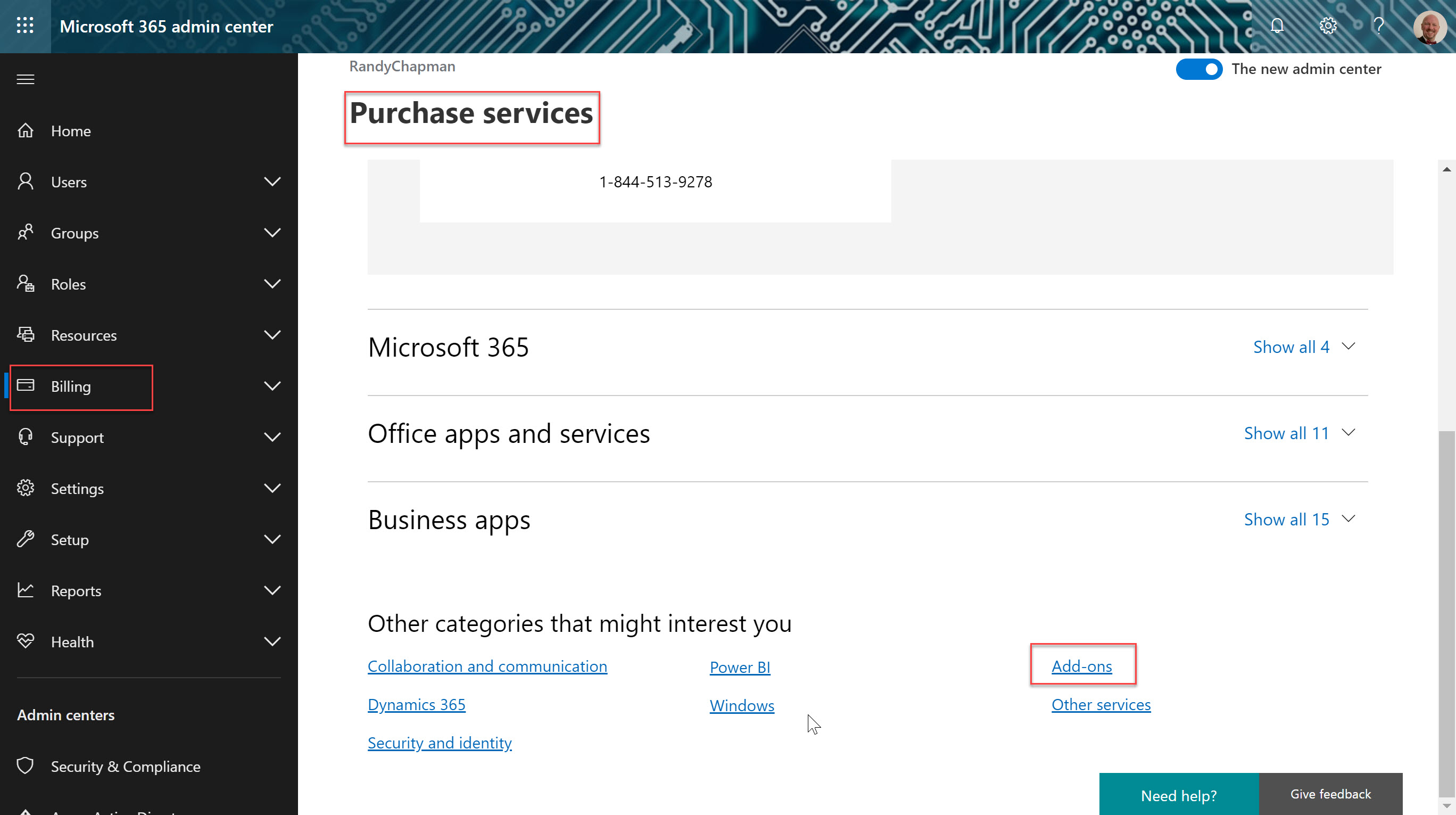Expand the Users menu chevron
This screenshot has height=815, width=1456.
[272, 182]
